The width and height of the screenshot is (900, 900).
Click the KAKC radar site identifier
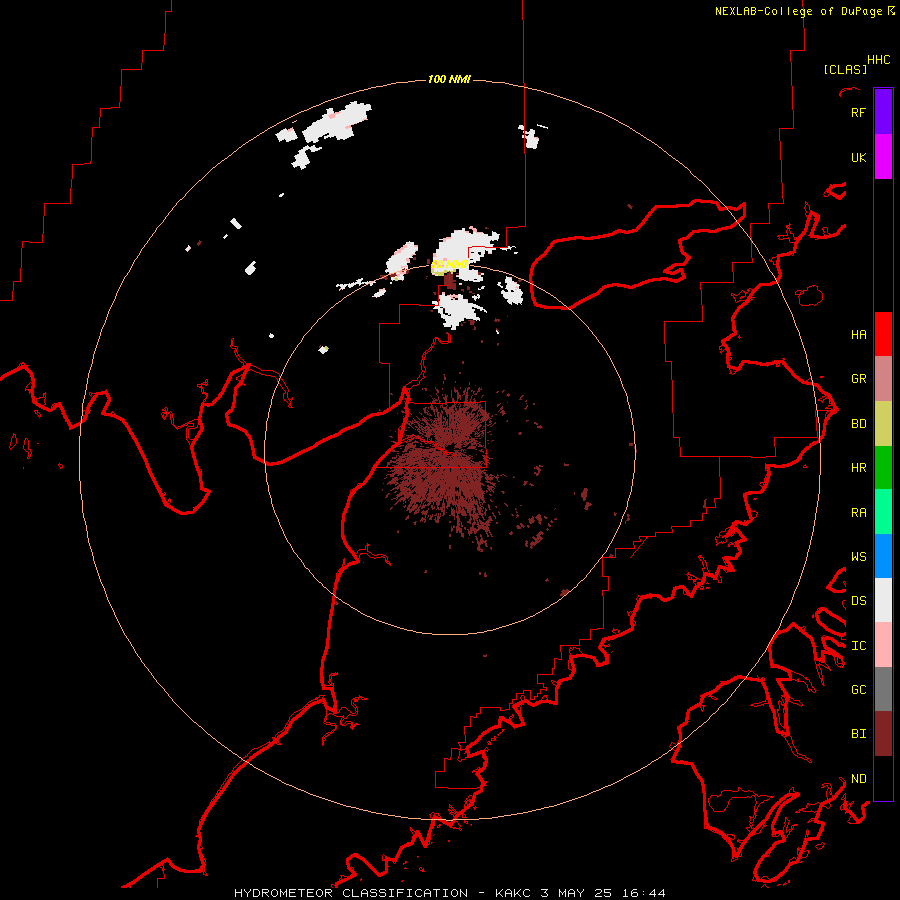[513, 893]
